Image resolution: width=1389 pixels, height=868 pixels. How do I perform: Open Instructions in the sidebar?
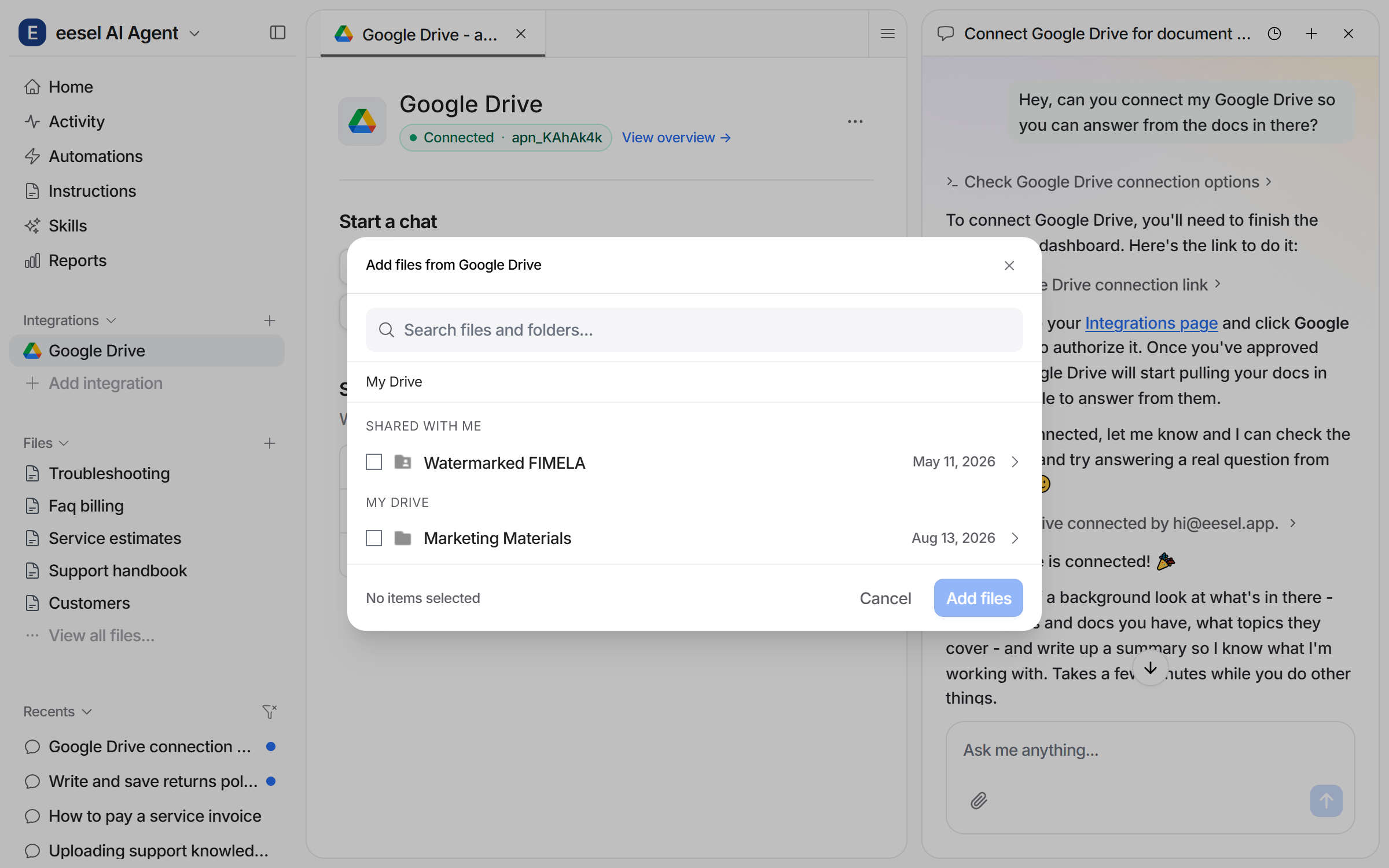(148, 191)
